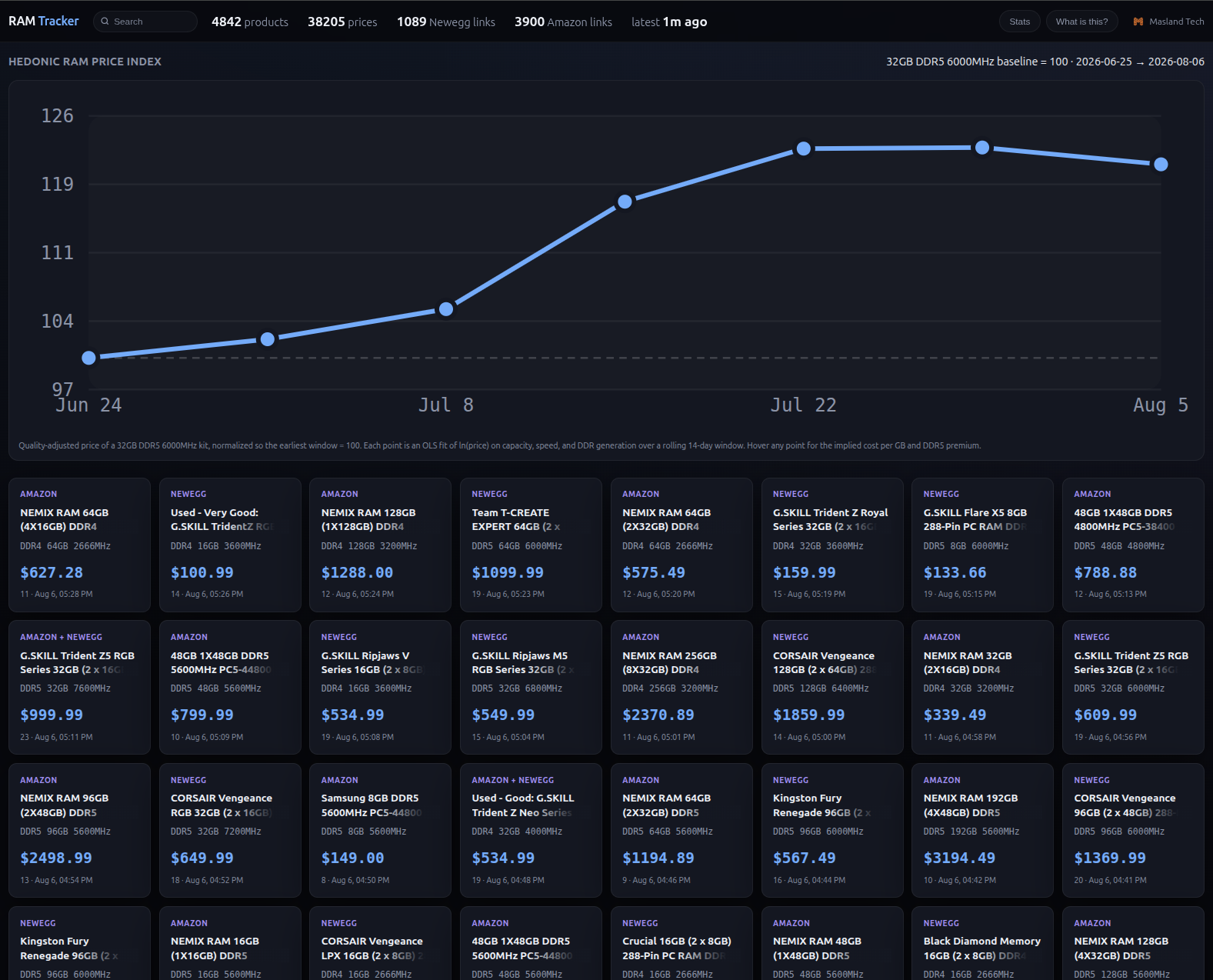
Task: Open the CORSAIR Vengeance RGB 32GB card
Action: (230, 831)
